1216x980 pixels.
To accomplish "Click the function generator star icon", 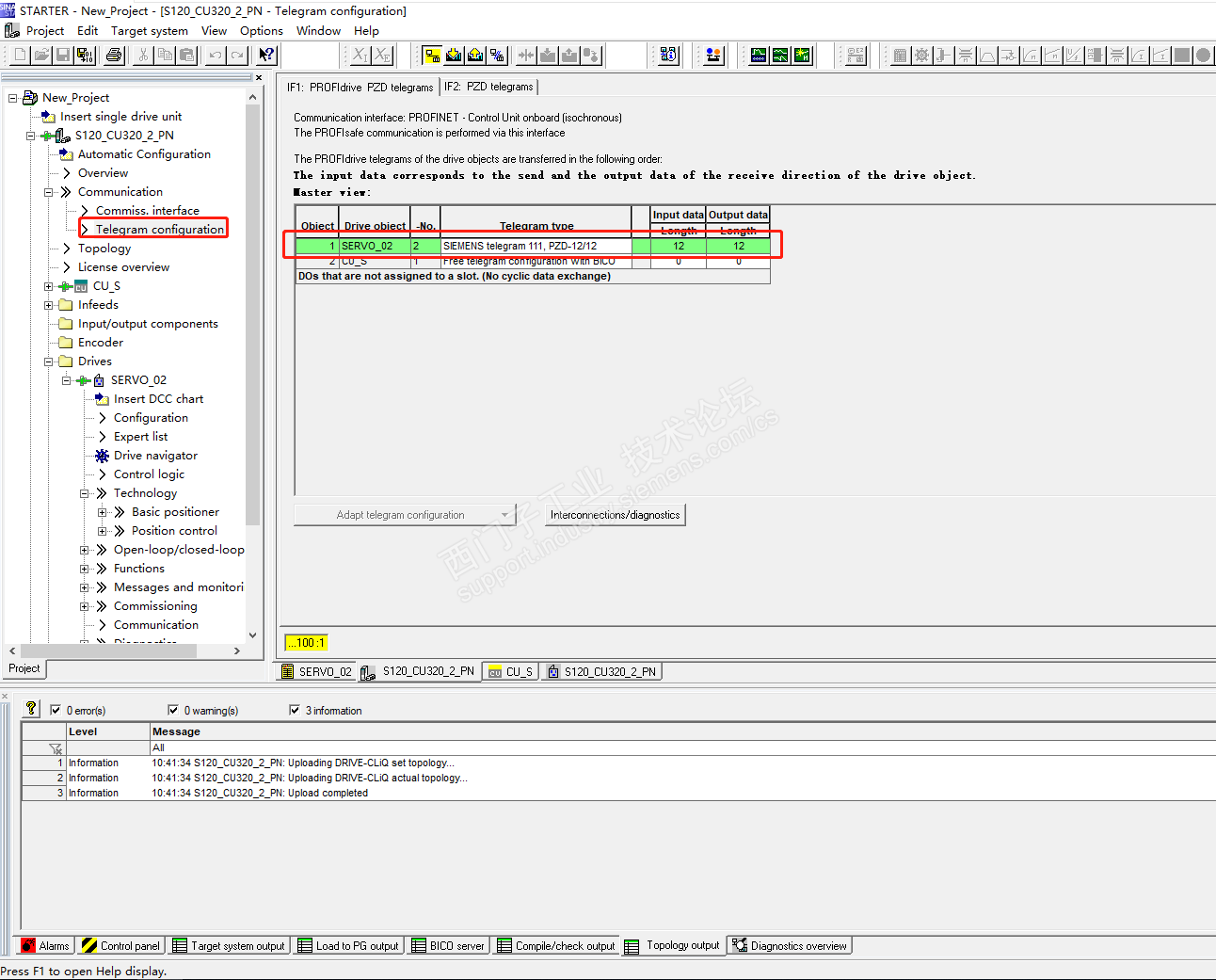I will [802, 56].
